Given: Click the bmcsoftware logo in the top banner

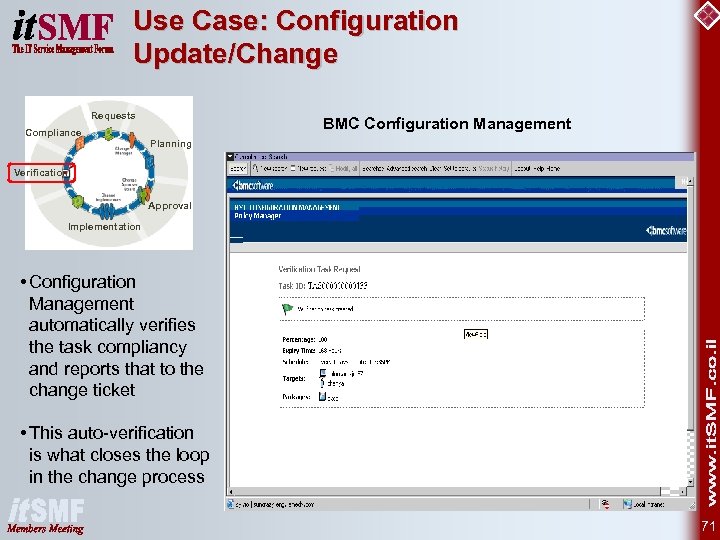Looking at the screenshot, I should pos(253,186).
